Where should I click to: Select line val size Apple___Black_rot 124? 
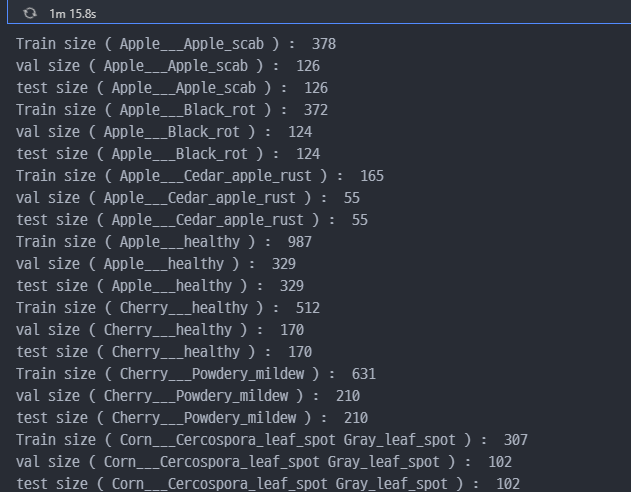pyautogui.click(x=164, y=132)
